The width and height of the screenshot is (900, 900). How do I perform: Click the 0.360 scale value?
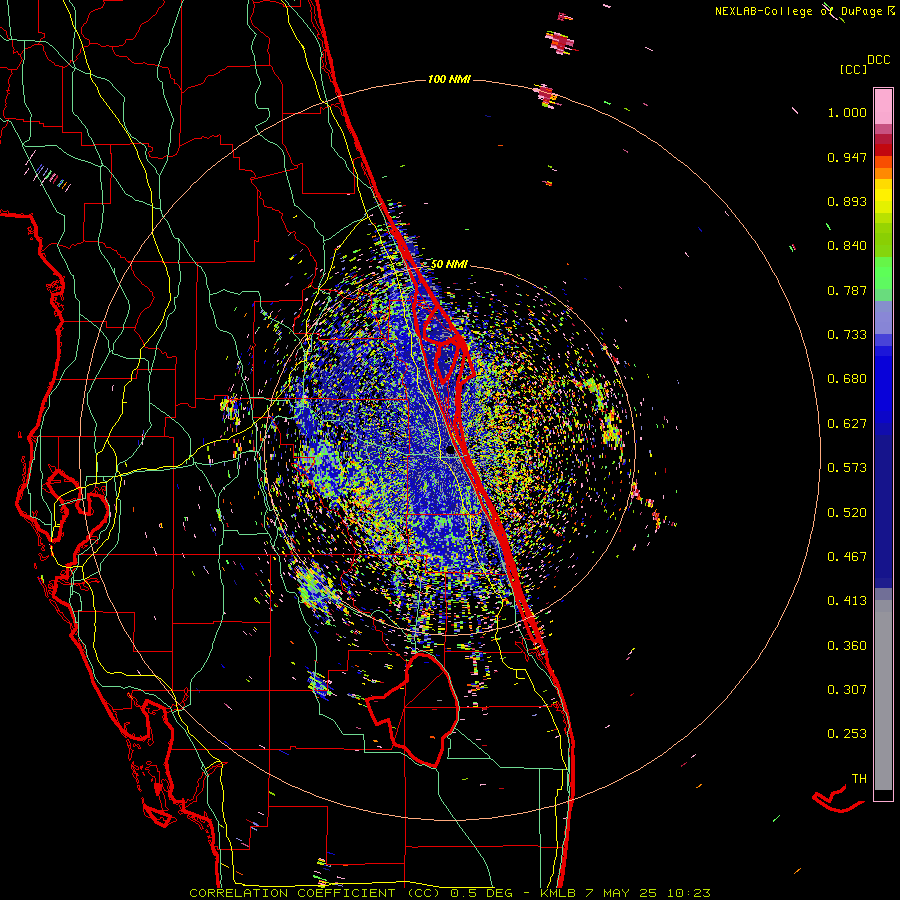(847, 646)
